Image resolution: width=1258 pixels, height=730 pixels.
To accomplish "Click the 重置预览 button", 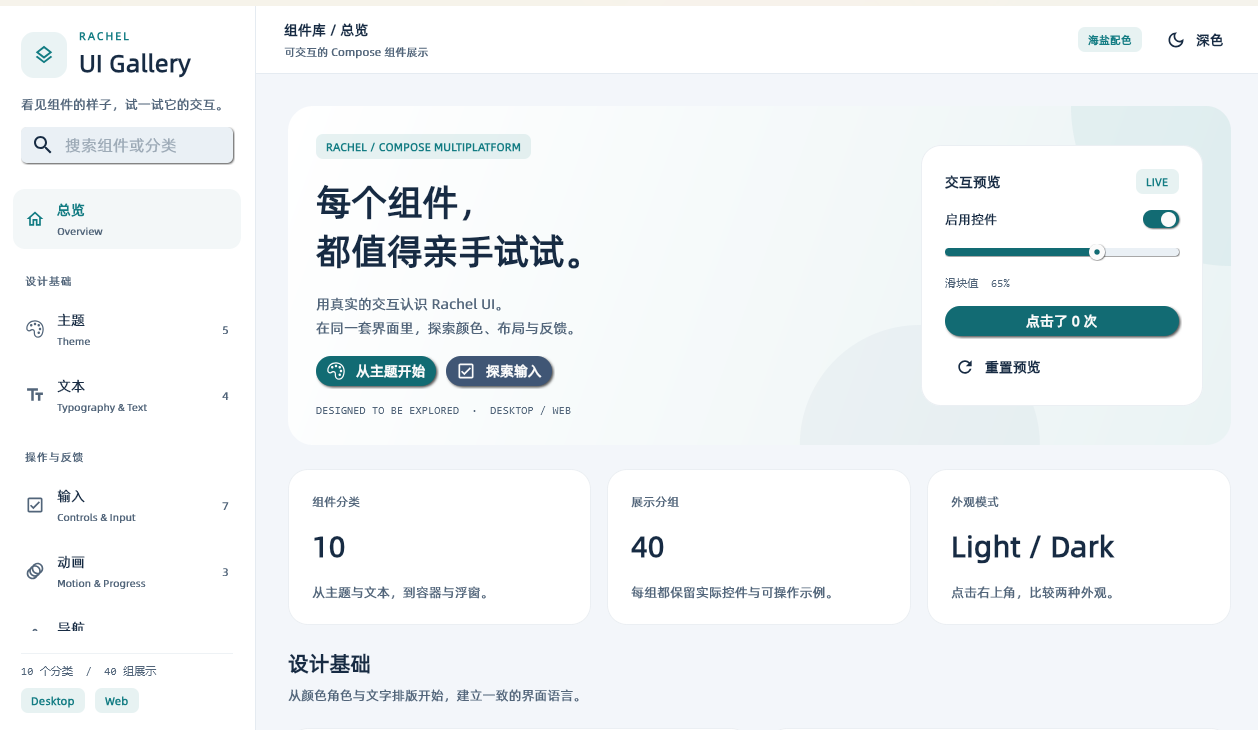I will (x=999, y=367).
